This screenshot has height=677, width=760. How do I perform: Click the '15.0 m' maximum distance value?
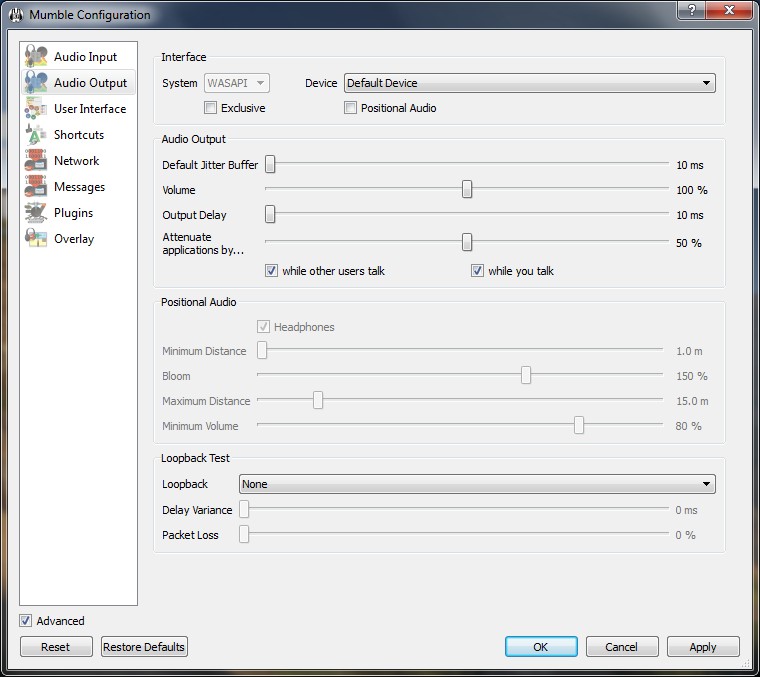[x=692, y=401]
